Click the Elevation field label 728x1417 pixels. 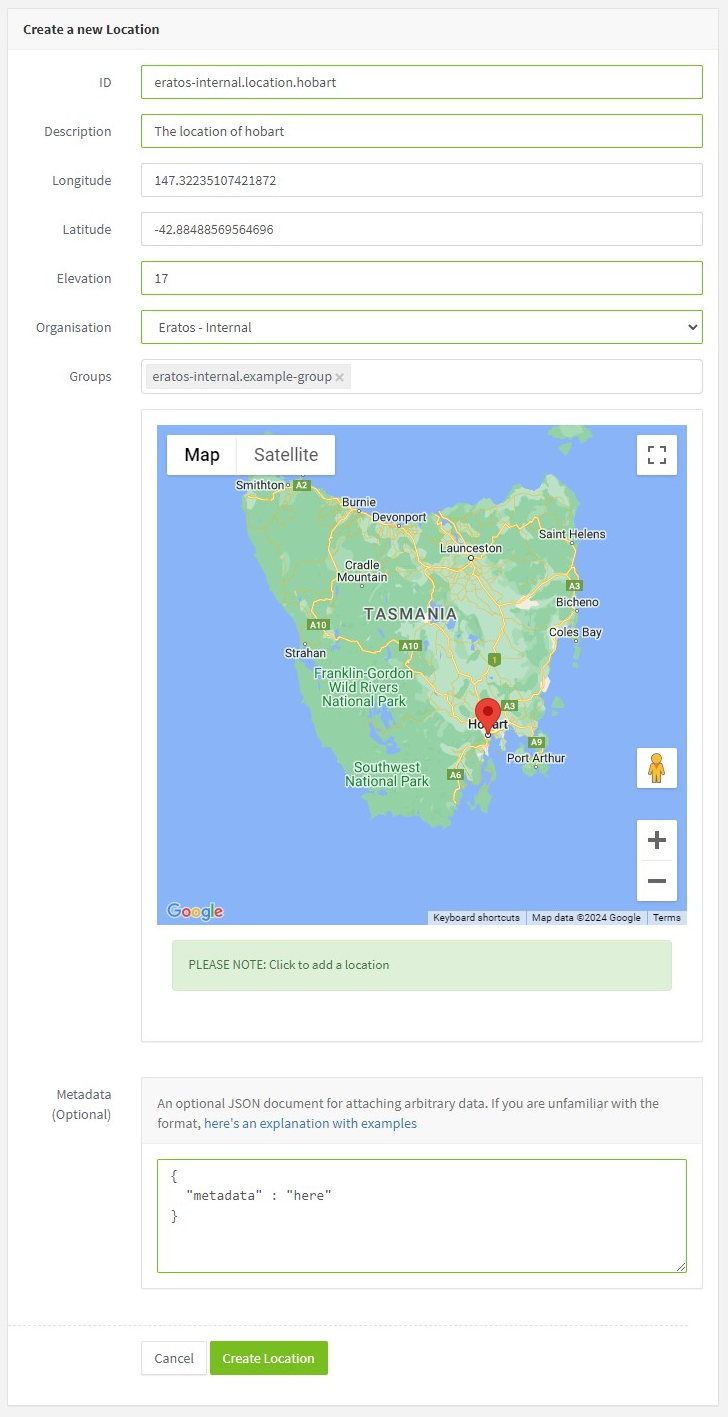click(84, 278)
